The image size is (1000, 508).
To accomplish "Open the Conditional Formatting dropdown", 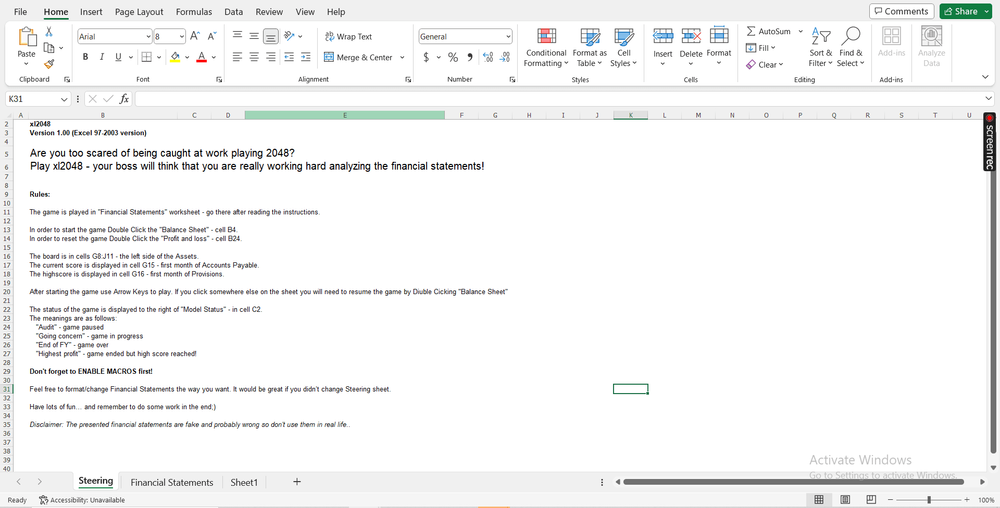I will (545, 57).
